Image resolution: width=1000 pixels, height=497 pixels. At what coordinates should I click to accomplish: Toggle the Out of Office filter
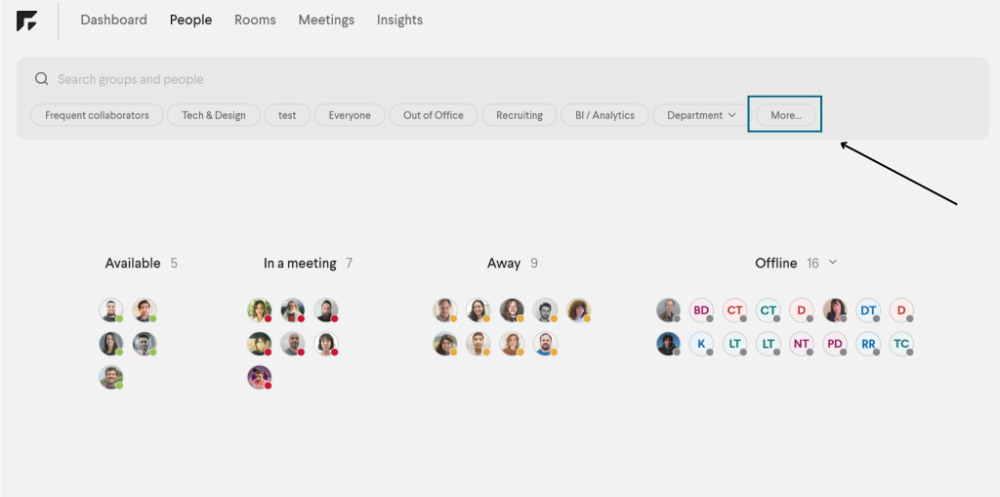tap(433, 115)
